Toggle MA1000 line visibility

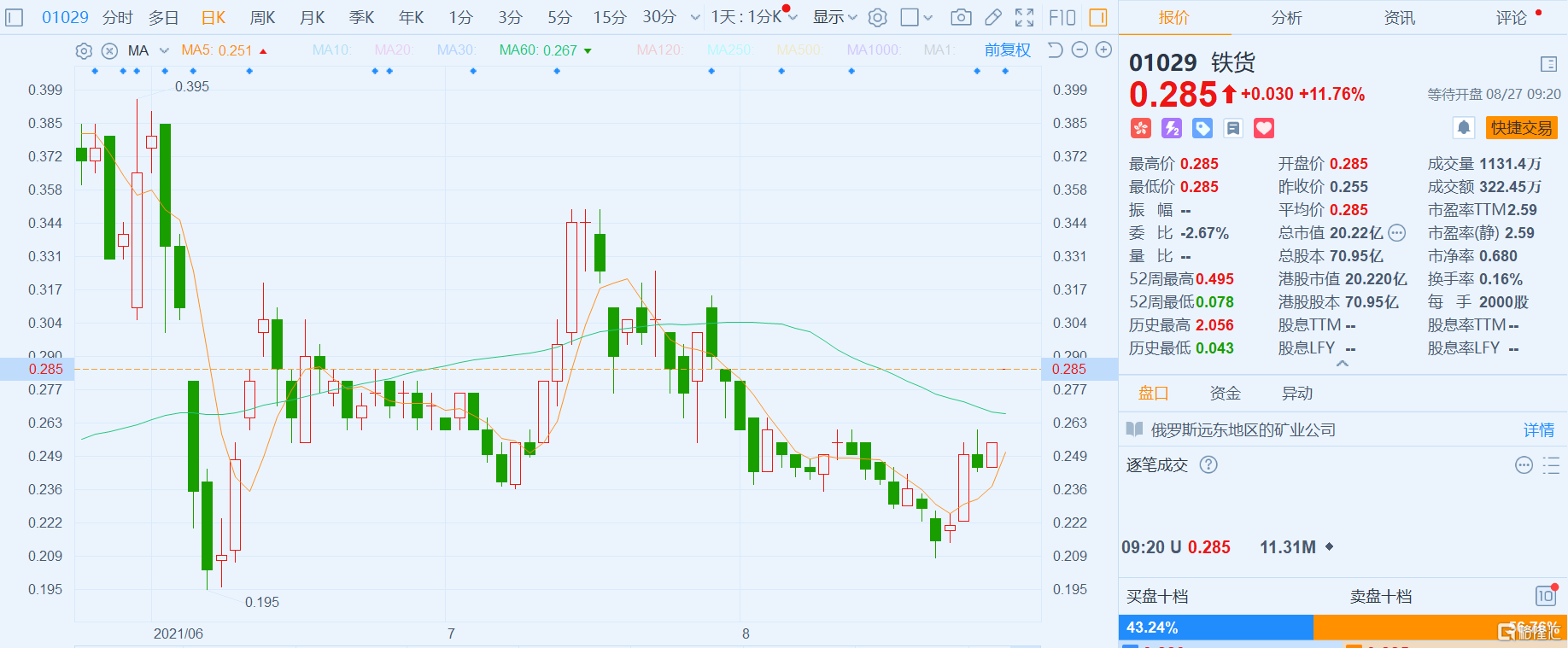pyautogui.click(x=874, y=50)
